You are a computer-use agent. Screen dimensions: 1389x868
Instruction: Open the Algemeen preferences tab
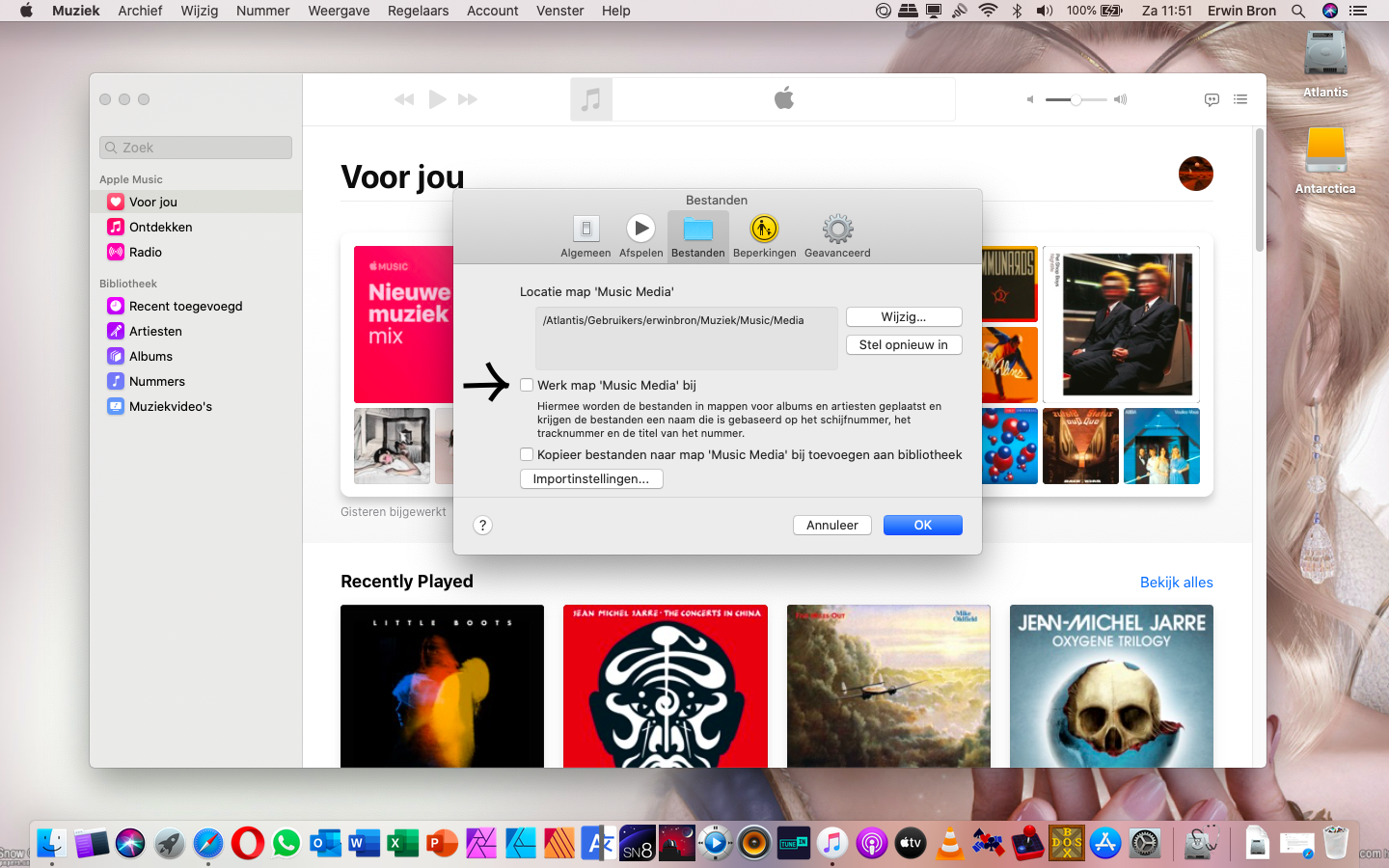586,236
